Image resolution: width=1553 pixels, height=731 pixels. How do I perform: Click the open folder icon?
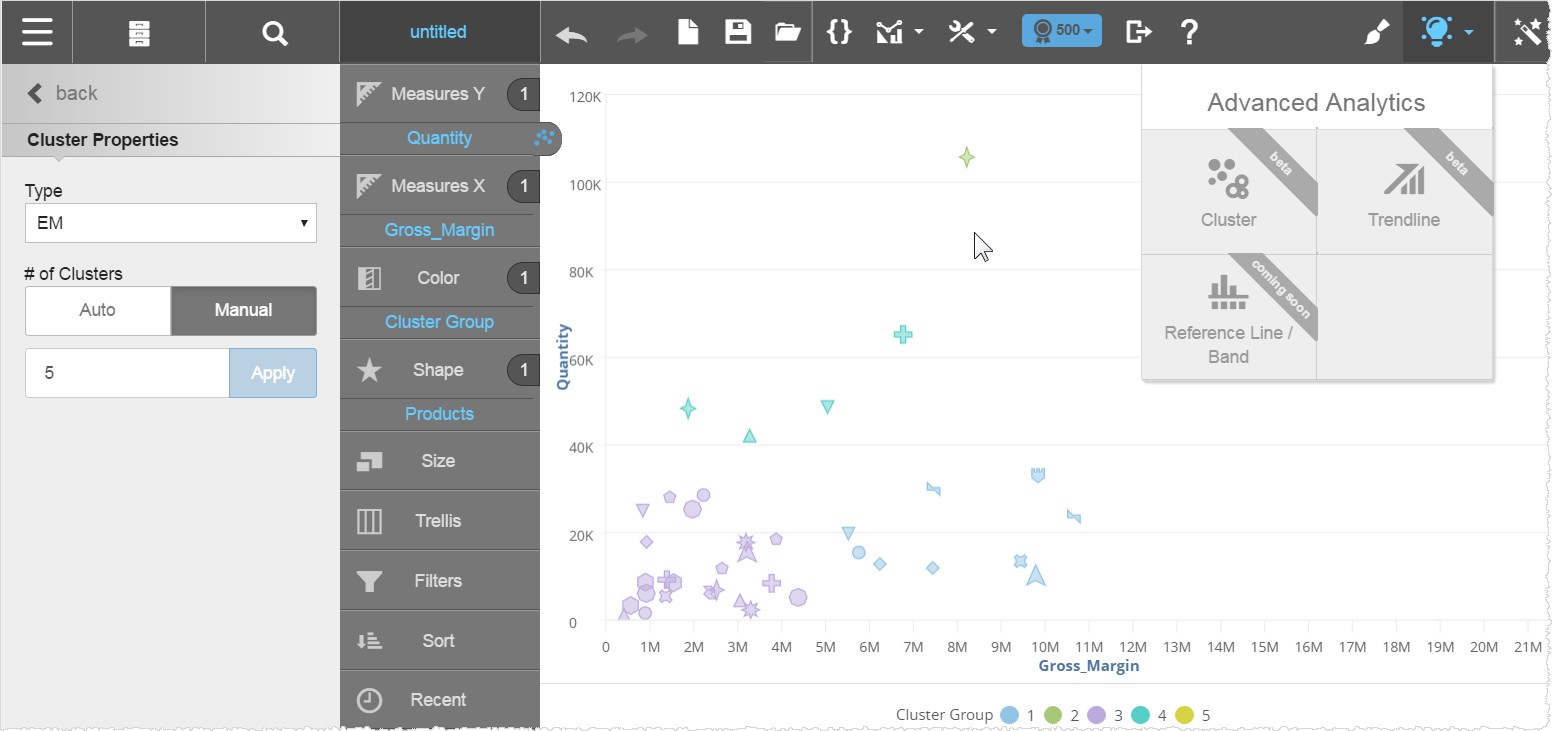tap(788, 32)
